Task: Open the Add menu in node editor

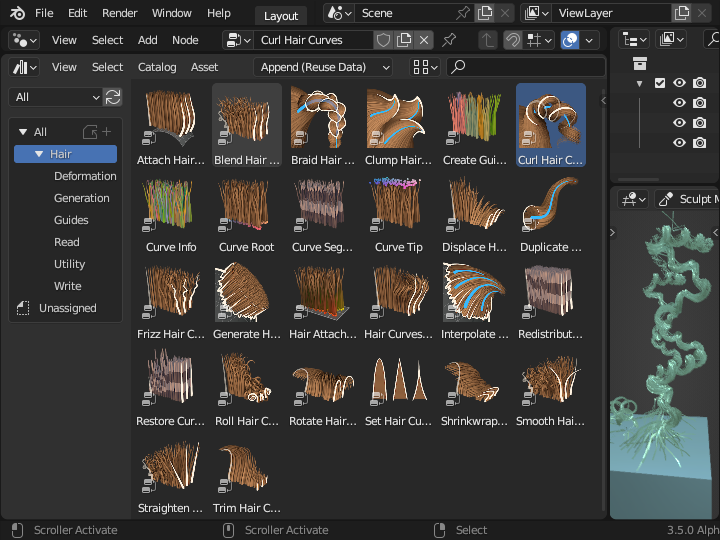Action: click(x=147, y=40)
